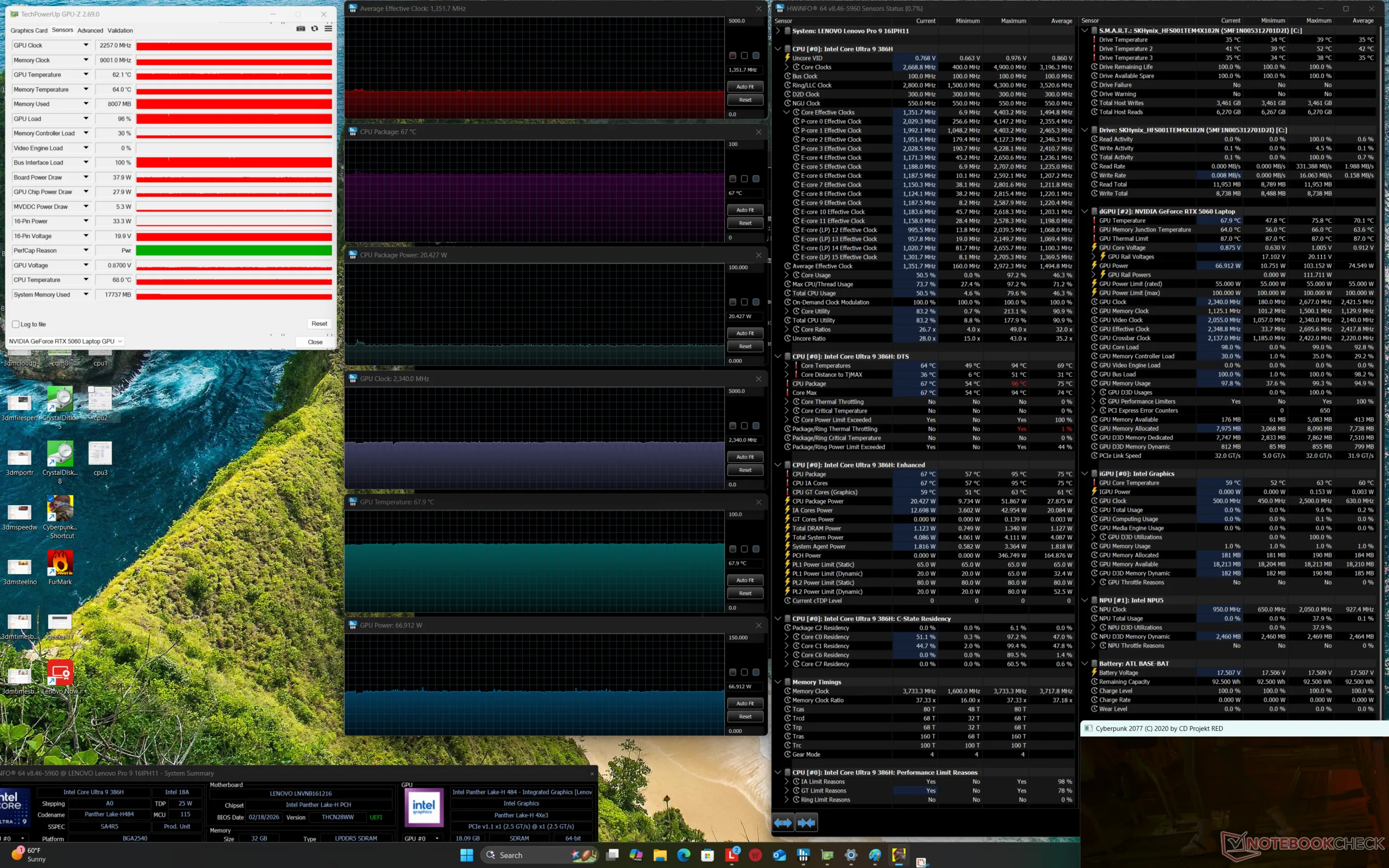Click HWiNFO collapse columns arrows button
Viewport: 1389px width, 868px height.
click(806, 822)
